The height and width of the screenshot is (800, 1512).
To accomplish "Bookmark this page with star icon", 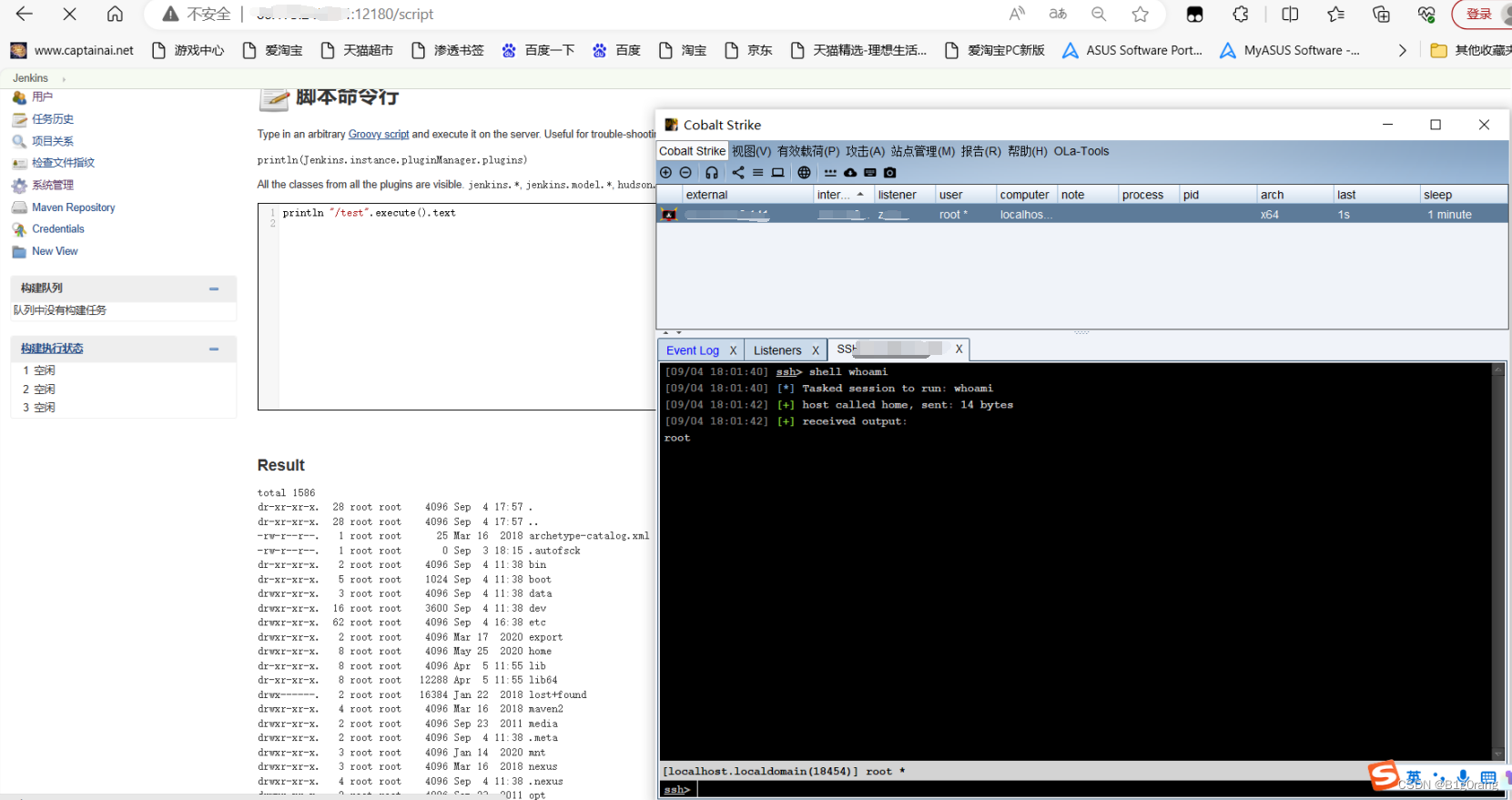I will pos(1140,14).
